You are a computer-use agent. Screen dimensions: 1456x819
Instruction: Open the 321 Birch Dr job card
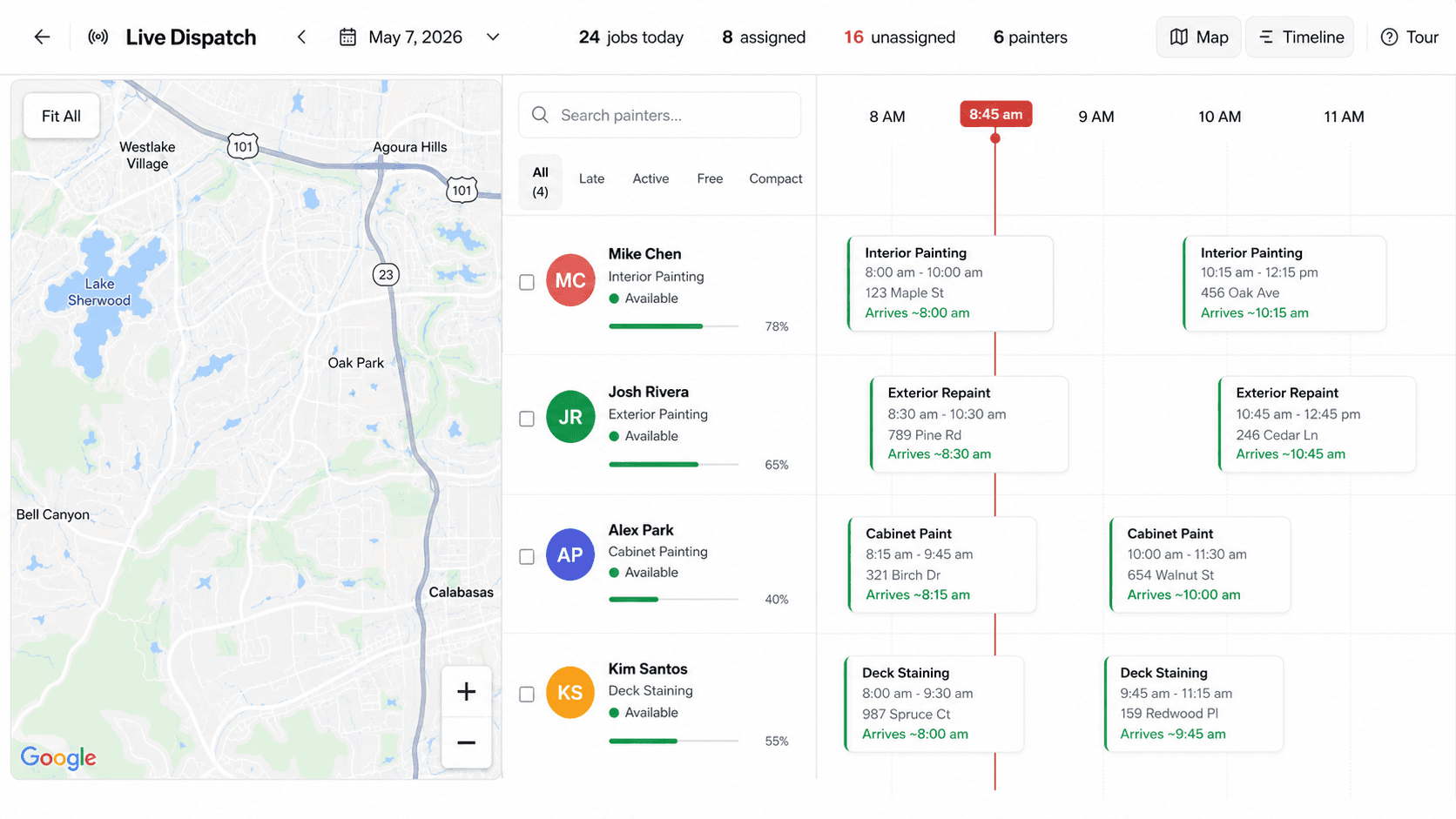coord(942,564)
